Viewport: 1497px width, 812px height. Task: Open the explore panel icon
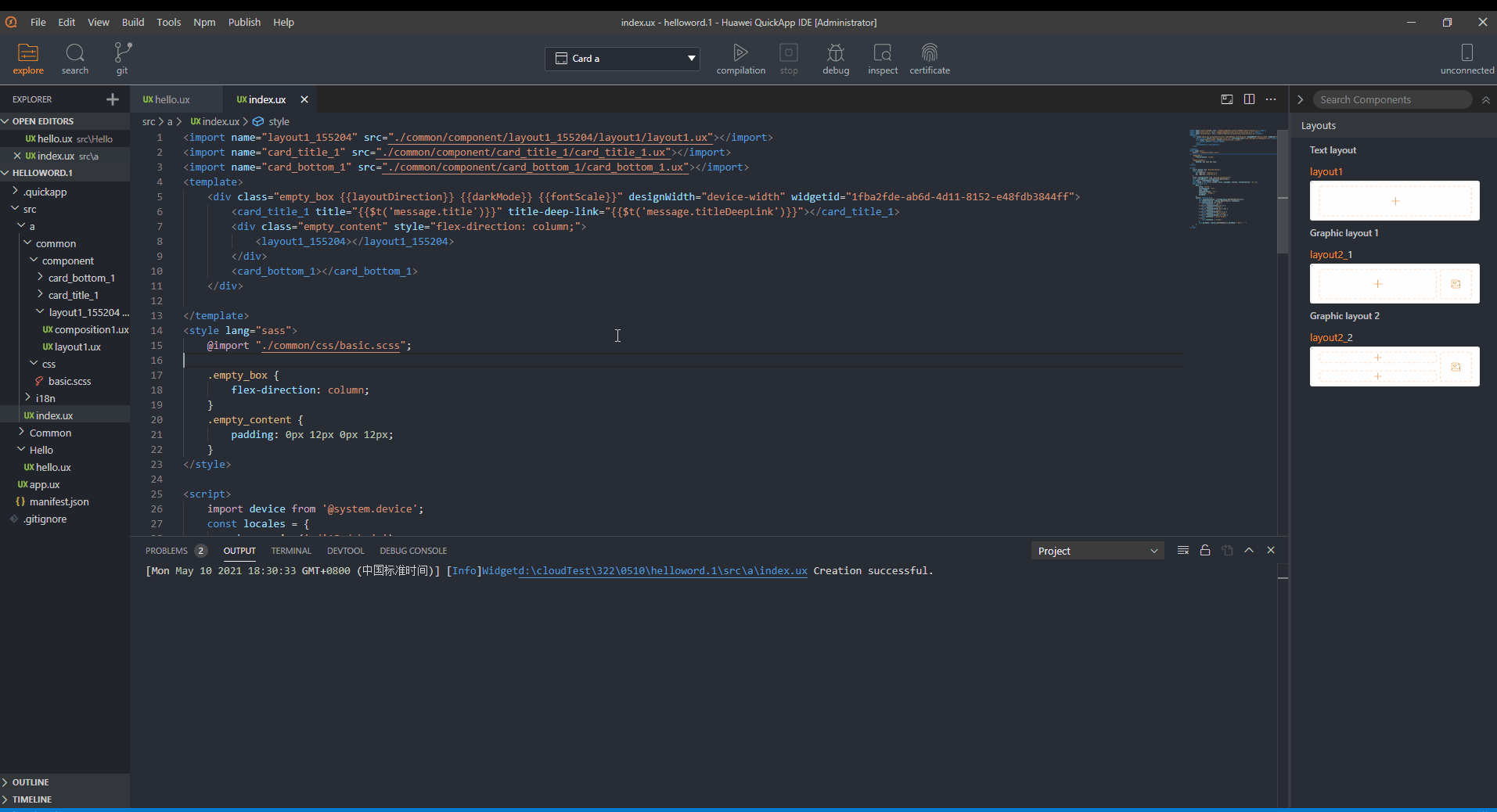point(28,53)
